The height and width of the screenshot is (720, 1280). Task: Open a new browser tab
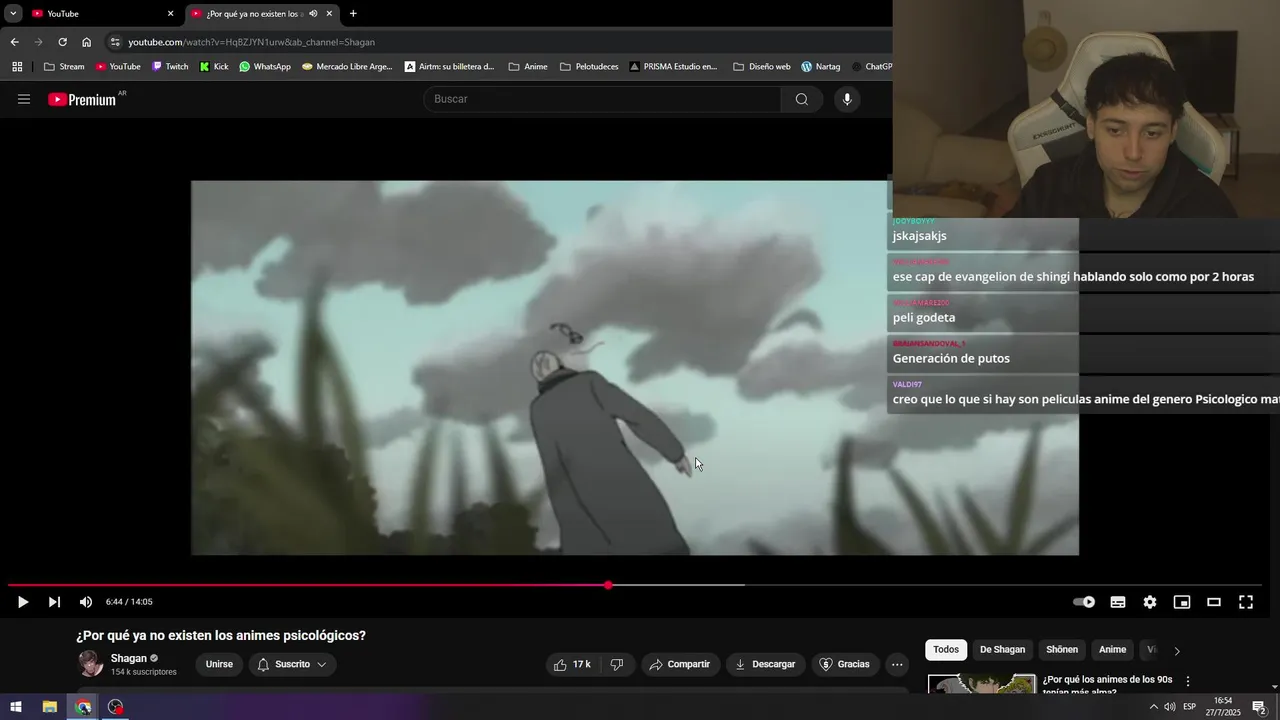353,14
